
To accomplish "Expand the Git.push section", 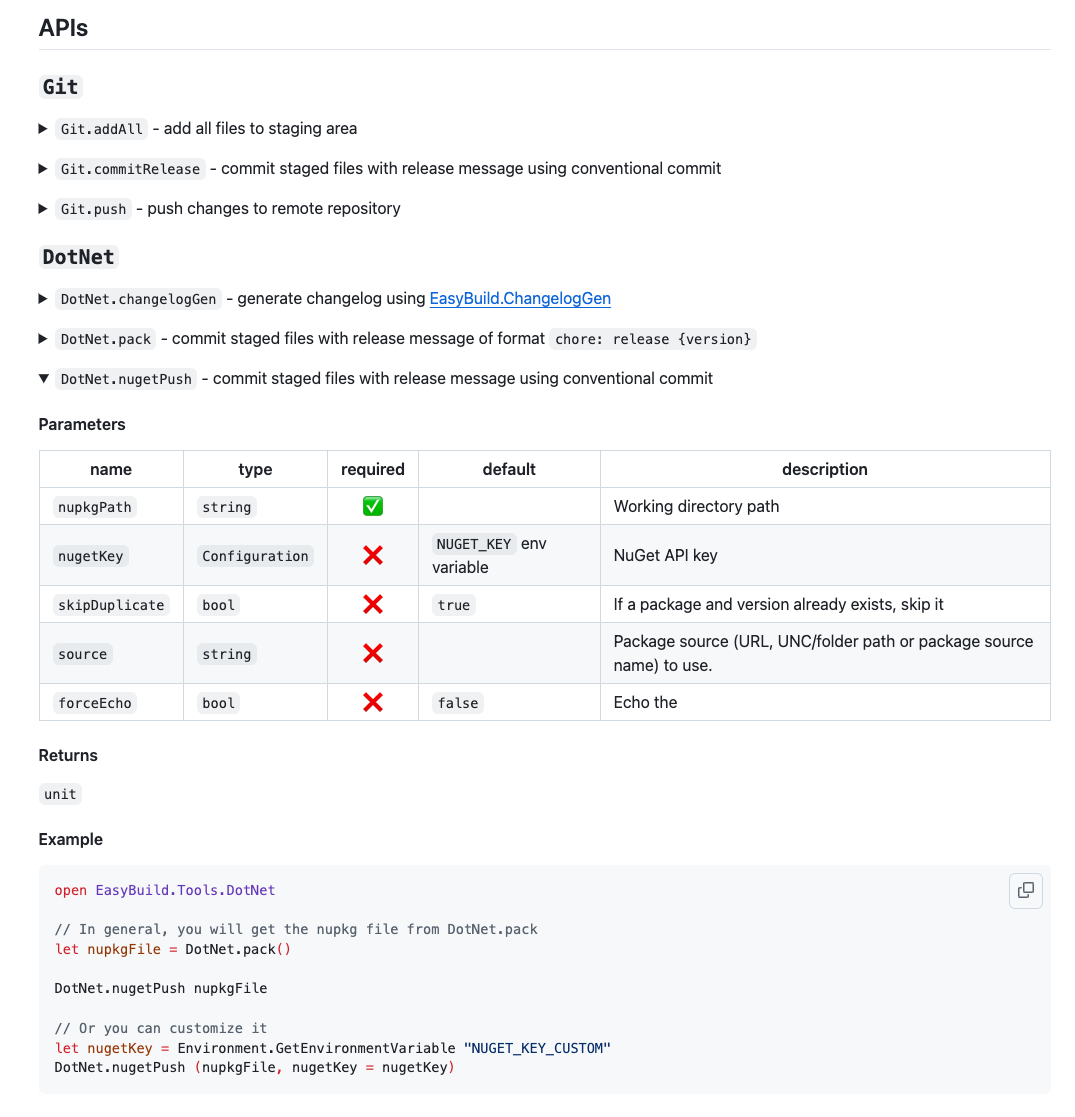I will pos(43,208).
